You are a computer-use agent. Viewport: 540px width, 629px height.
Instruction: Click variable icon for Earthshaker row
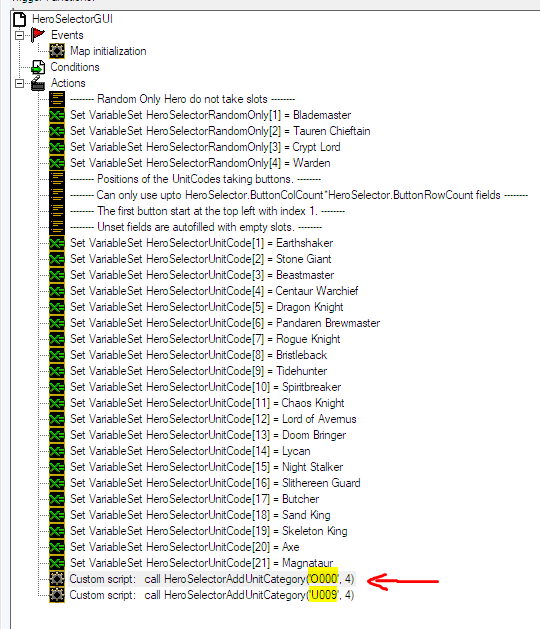click(57, 243)
